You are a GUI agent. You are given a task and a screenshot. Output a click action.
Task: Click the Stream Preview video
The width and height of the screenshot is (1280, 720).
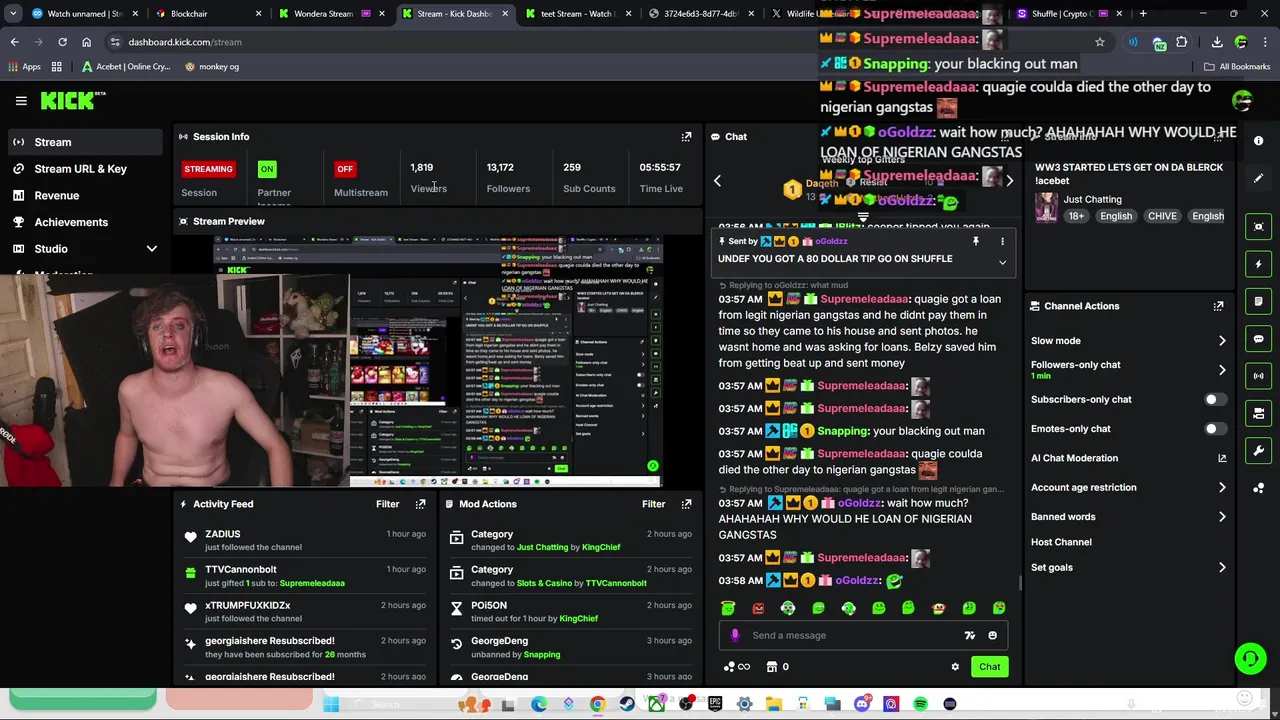click(x=437, y=361)
